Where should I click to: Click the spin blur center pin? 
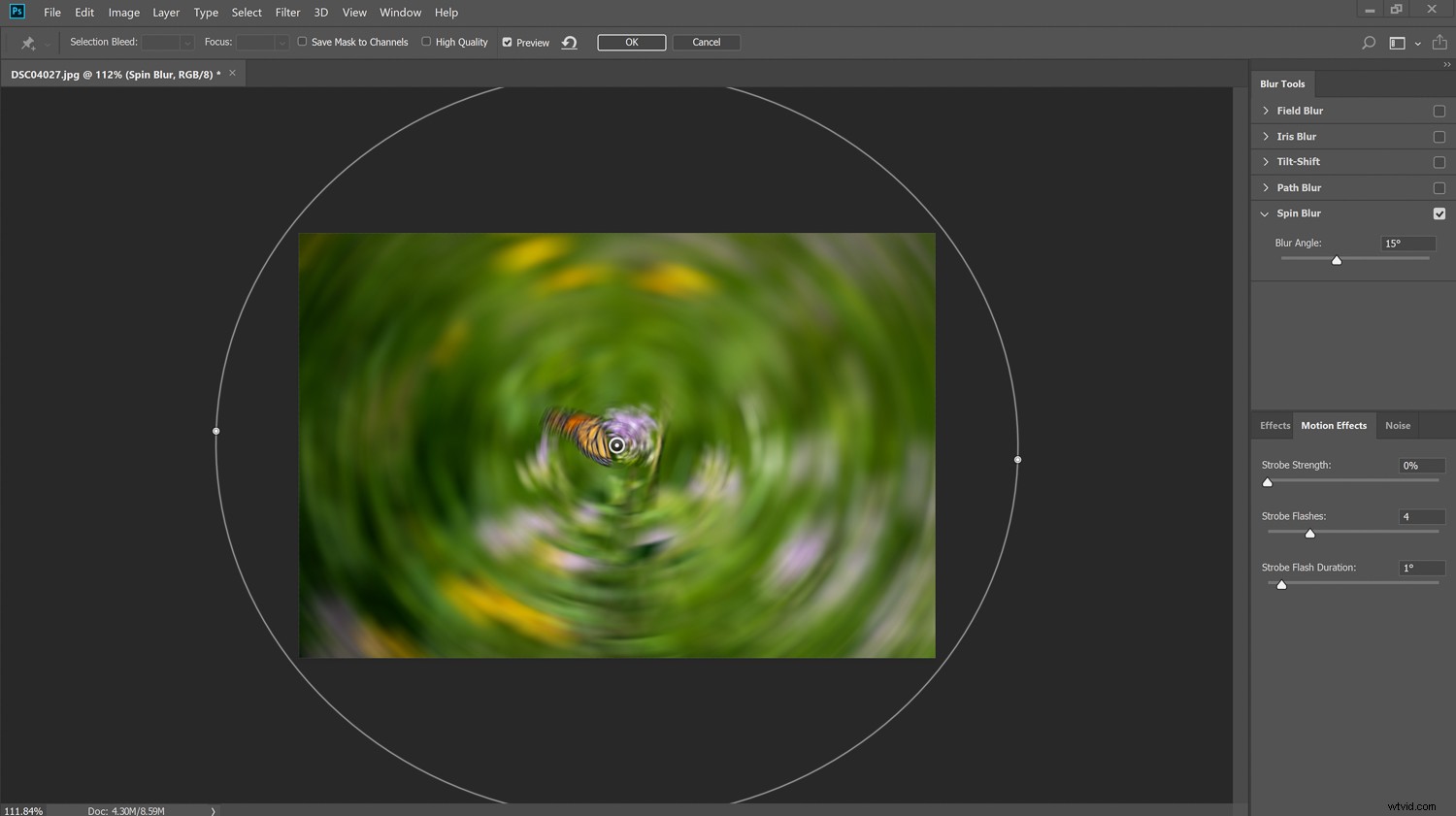point(616,444)
